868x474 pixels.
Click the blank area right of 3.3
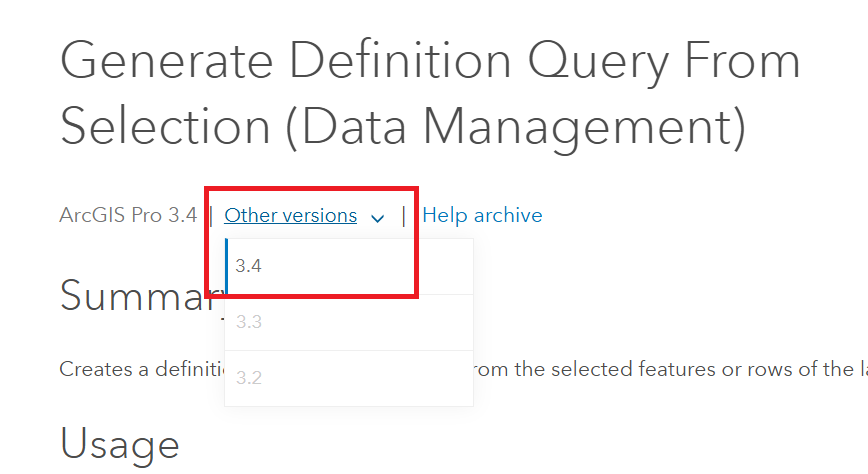[380, 322]
